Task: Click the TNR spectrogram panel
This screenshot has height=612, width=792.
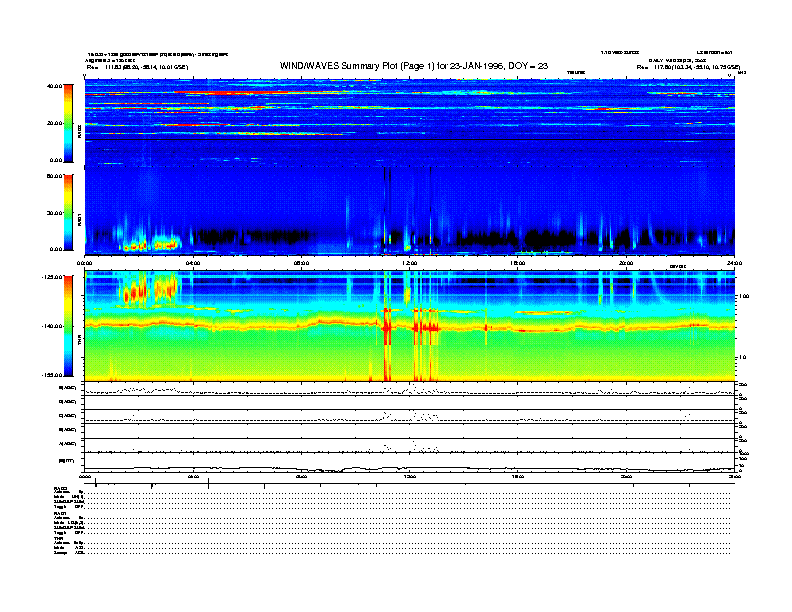Action: pos(410,326)
